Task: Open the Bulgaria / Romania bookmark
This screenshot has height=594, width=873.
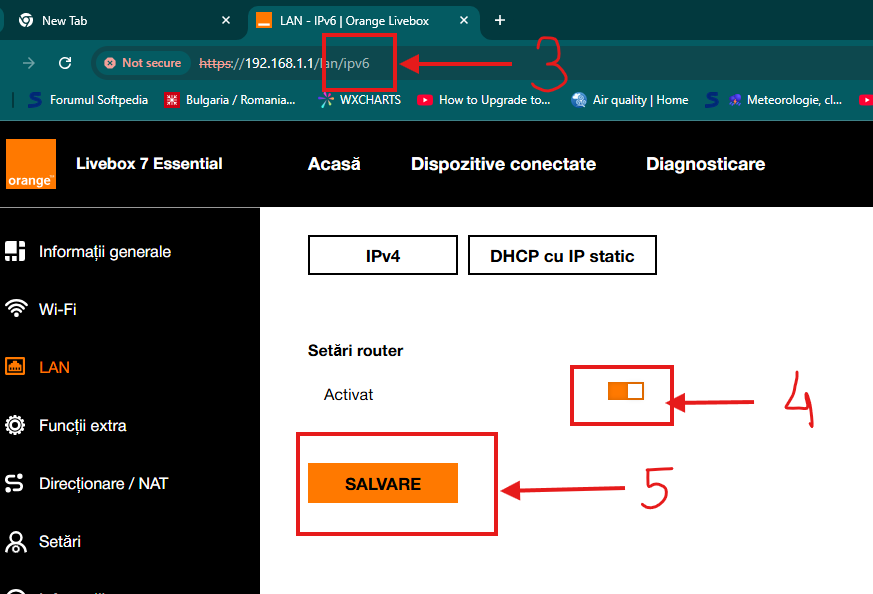Action: 230,100
